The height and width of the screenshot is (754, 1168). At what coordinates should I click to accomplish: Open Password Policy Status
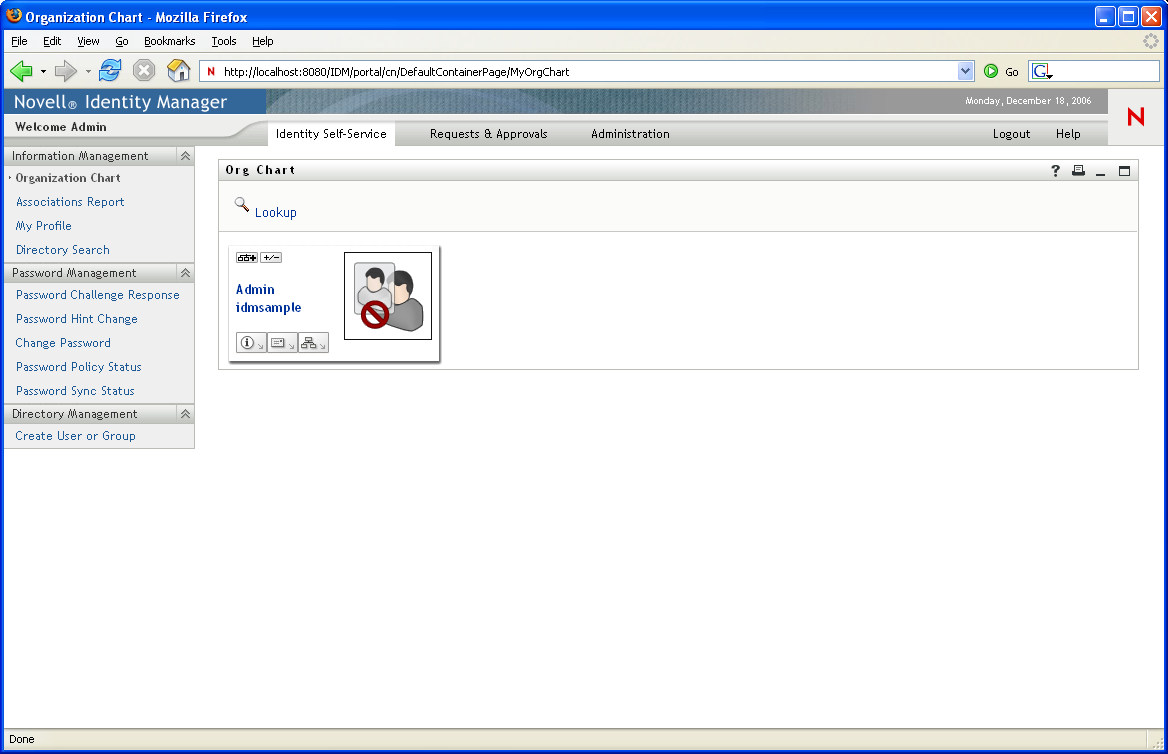78,367
